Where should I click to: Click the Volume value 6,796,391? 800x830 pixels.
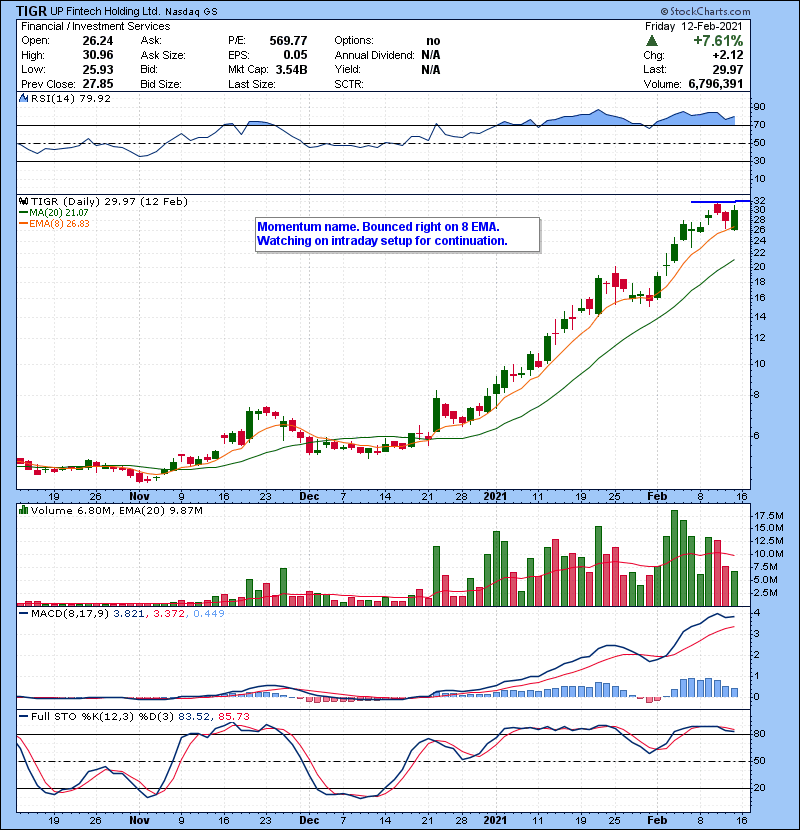[716, 84]
